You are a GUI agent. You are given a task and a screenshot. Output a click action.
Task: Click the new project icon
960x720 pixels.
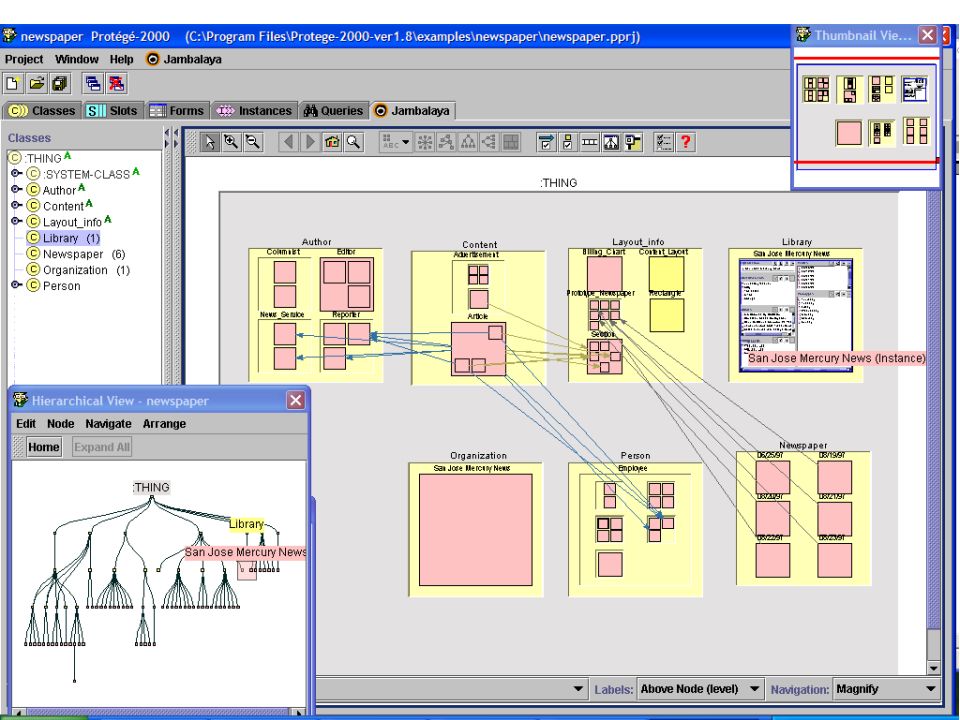coord(13,83)
